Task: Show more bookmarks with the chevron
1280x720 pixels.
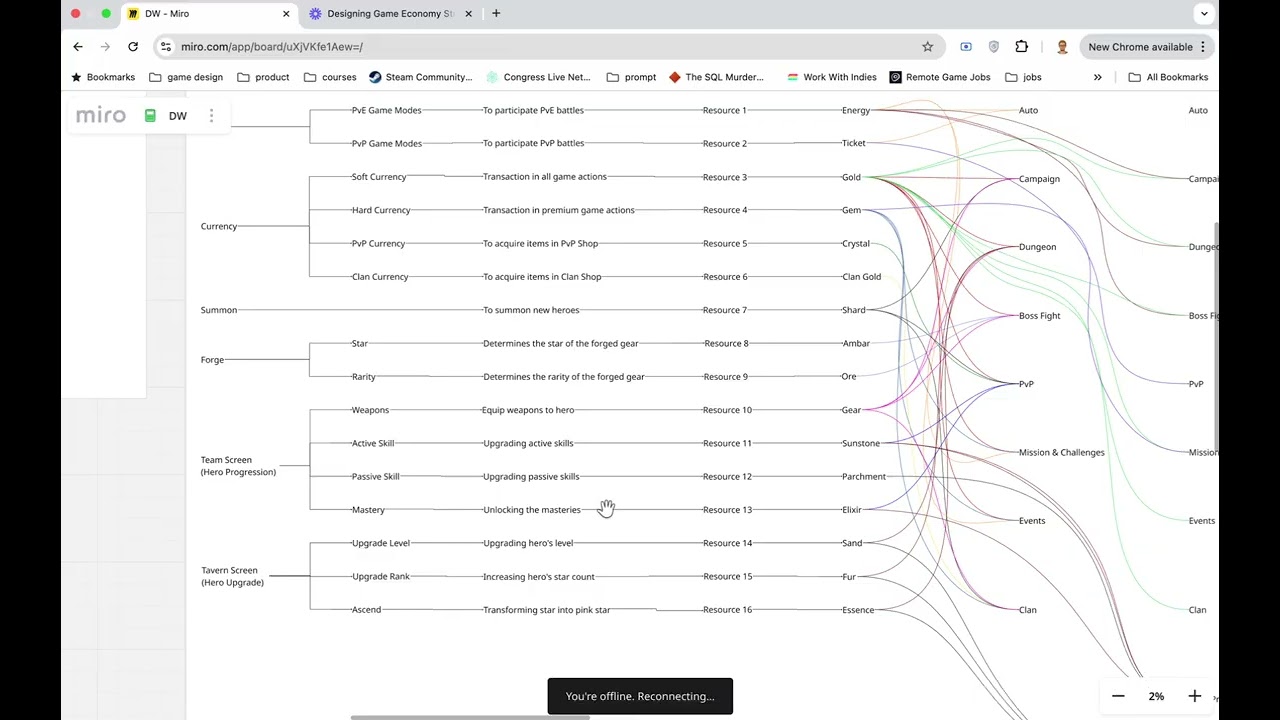Action: coord(1097,77)
